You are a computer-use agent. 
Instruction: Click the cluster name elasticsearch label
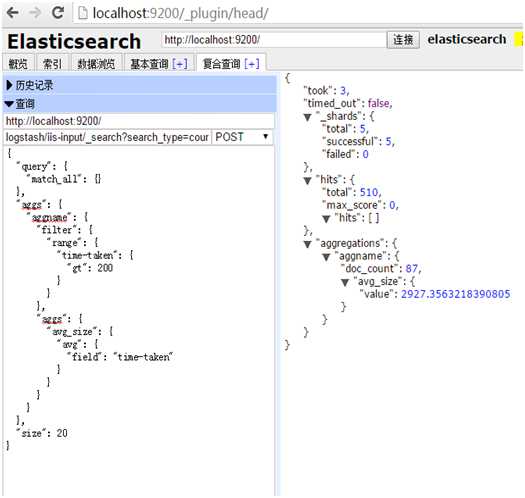coord(467,40)
